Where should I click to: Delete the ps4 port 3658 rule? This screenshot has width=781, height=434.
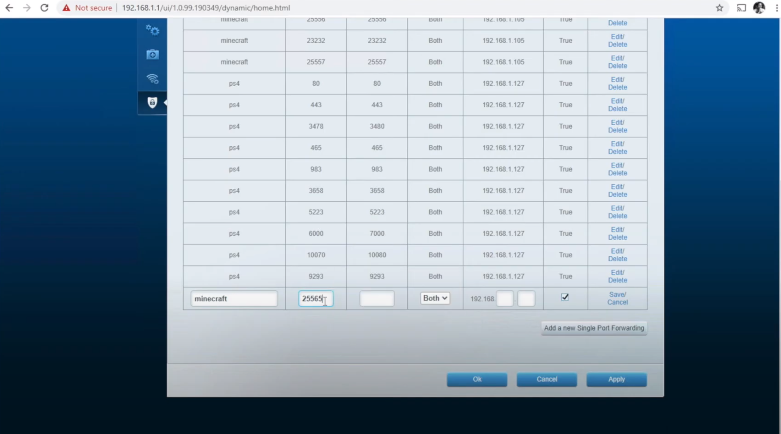pyautogui.click(x=618, y=194)
